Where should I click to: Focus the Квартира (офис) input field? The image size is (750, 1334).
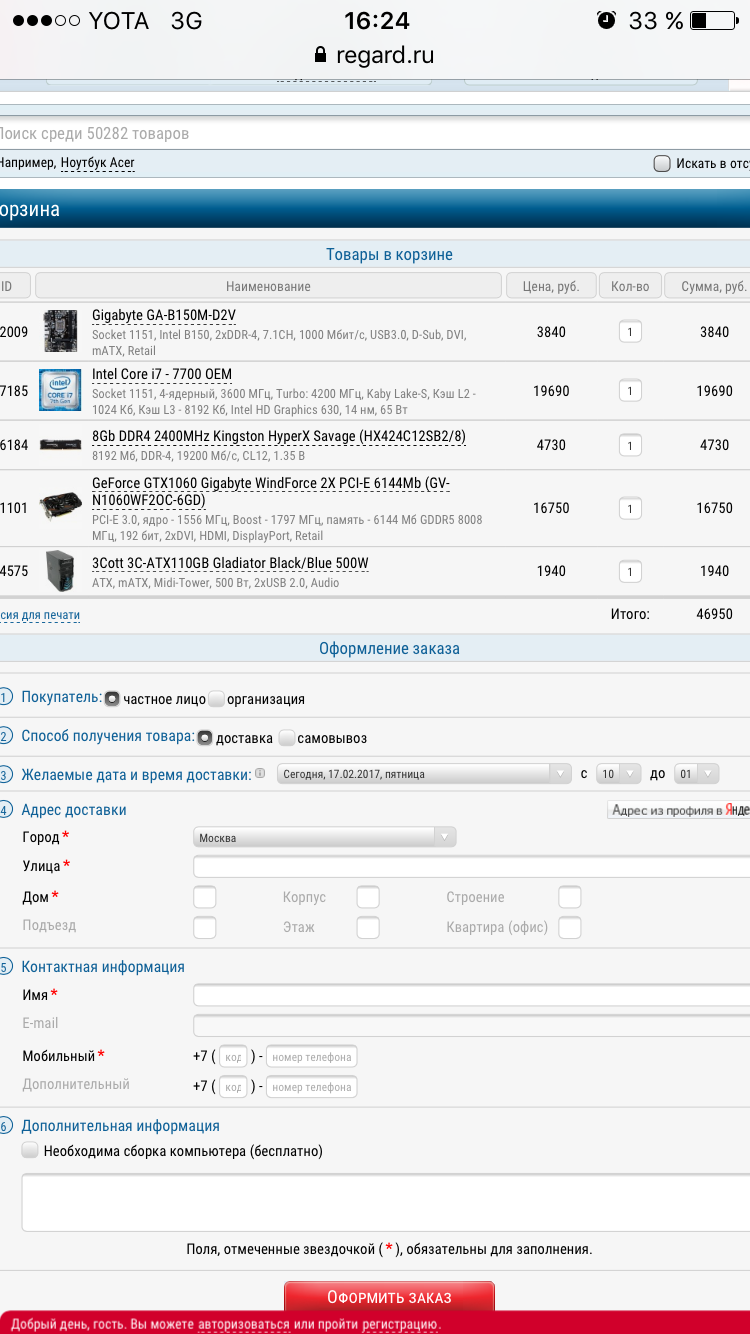(x=570, y=927)
